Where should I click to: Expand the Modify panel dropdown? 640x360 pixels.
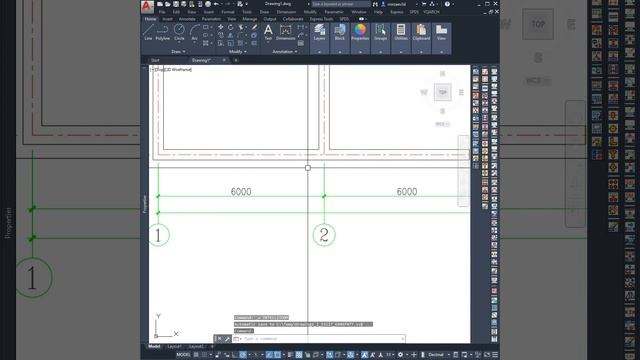tap(238, 52)
